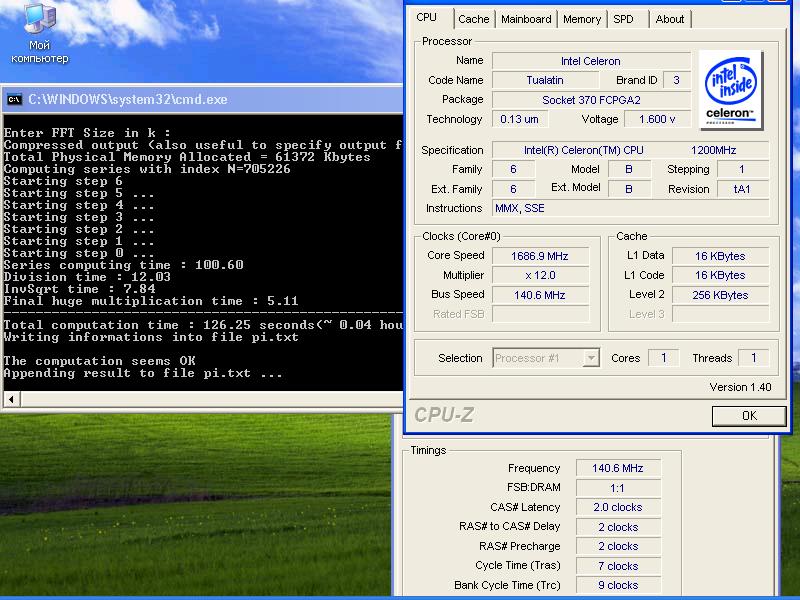This screenshot has width=800, height=600.
Task: Click the 0.13 um technology value
Action: tap(519, 119)
